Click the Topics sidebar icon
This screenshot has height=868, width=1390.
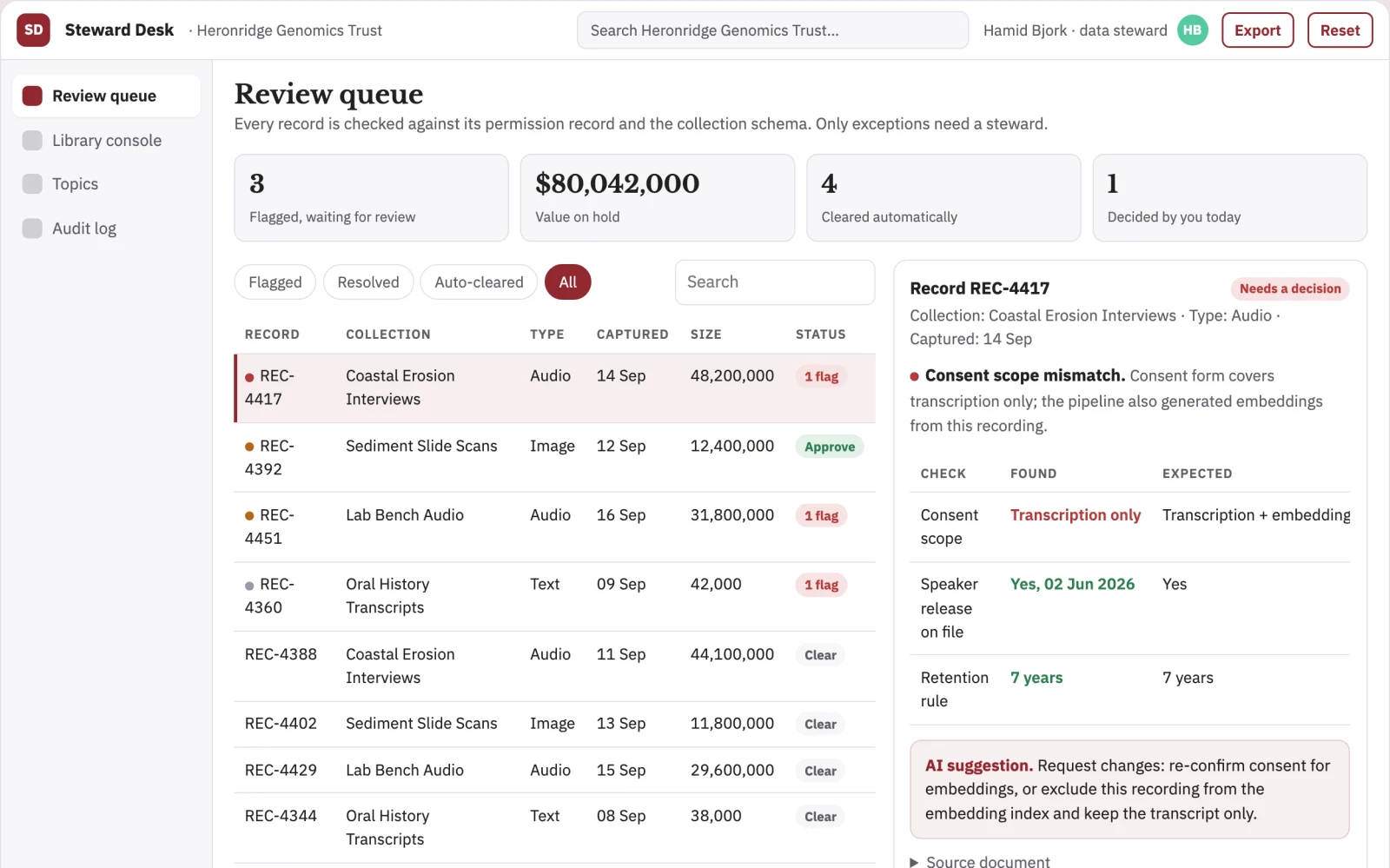(x=32, y=183)
